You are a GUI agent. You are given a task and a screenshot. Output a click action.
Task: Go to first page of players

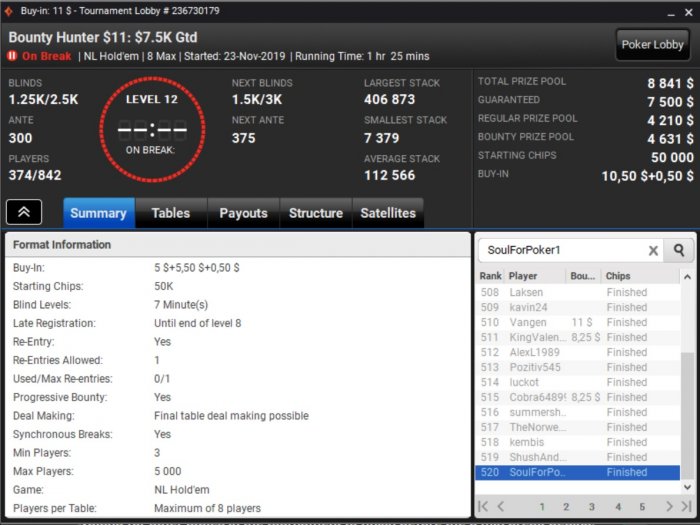point(483,506)
